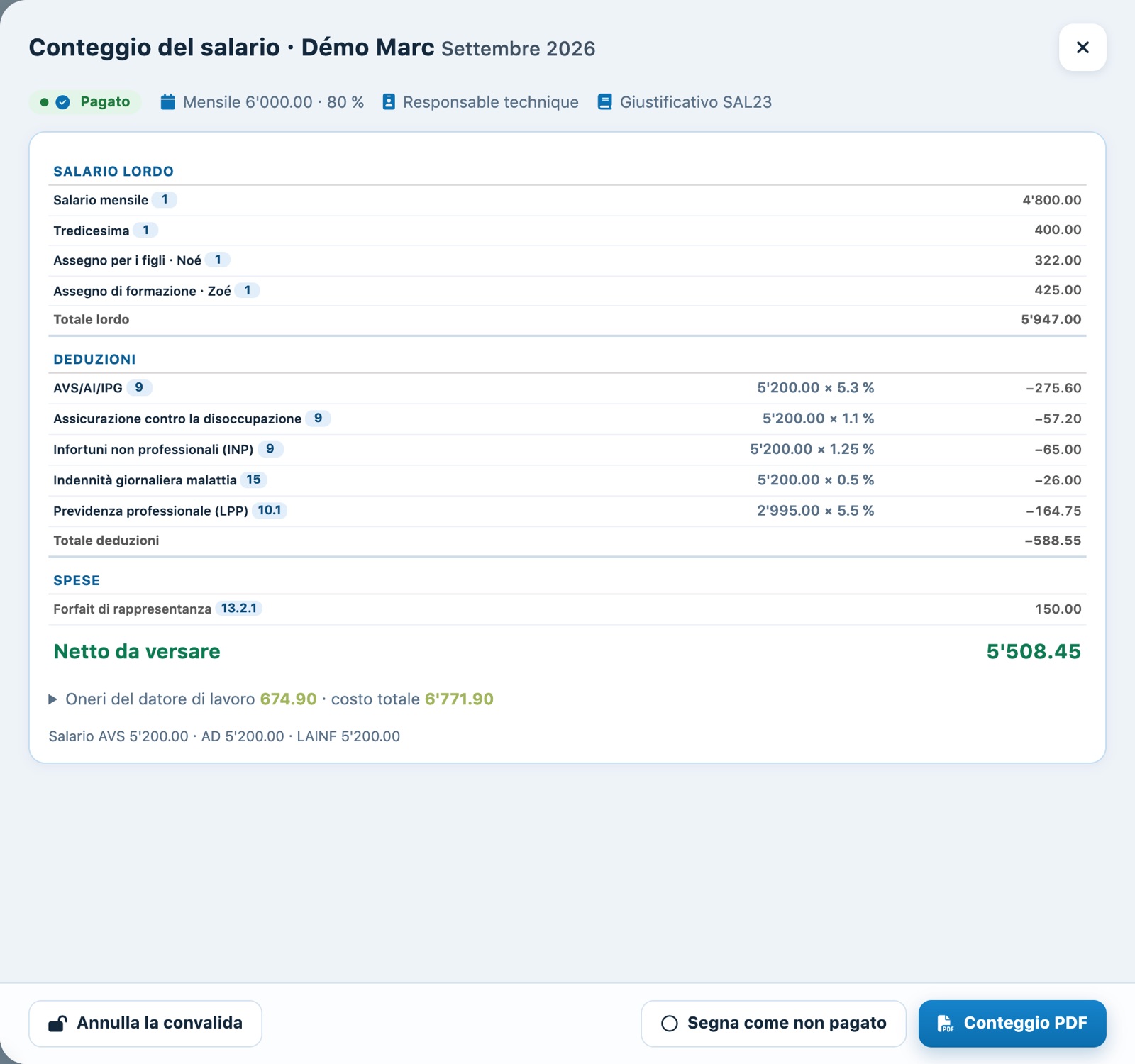Close the salary statement dialog
1135x1064 pixels.
(x=1083, y=48)
